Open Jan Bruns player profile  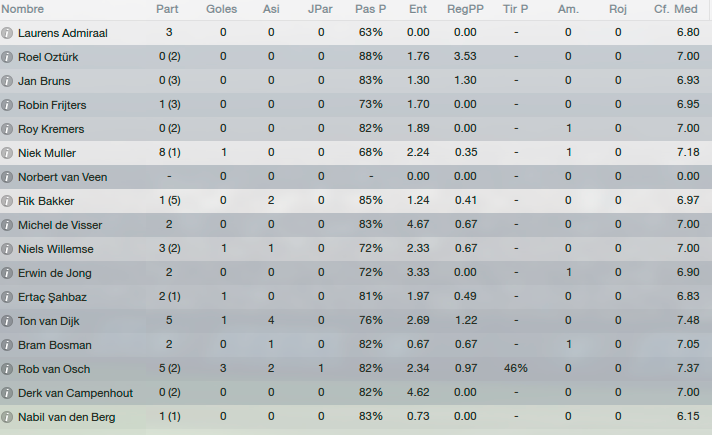44,81
